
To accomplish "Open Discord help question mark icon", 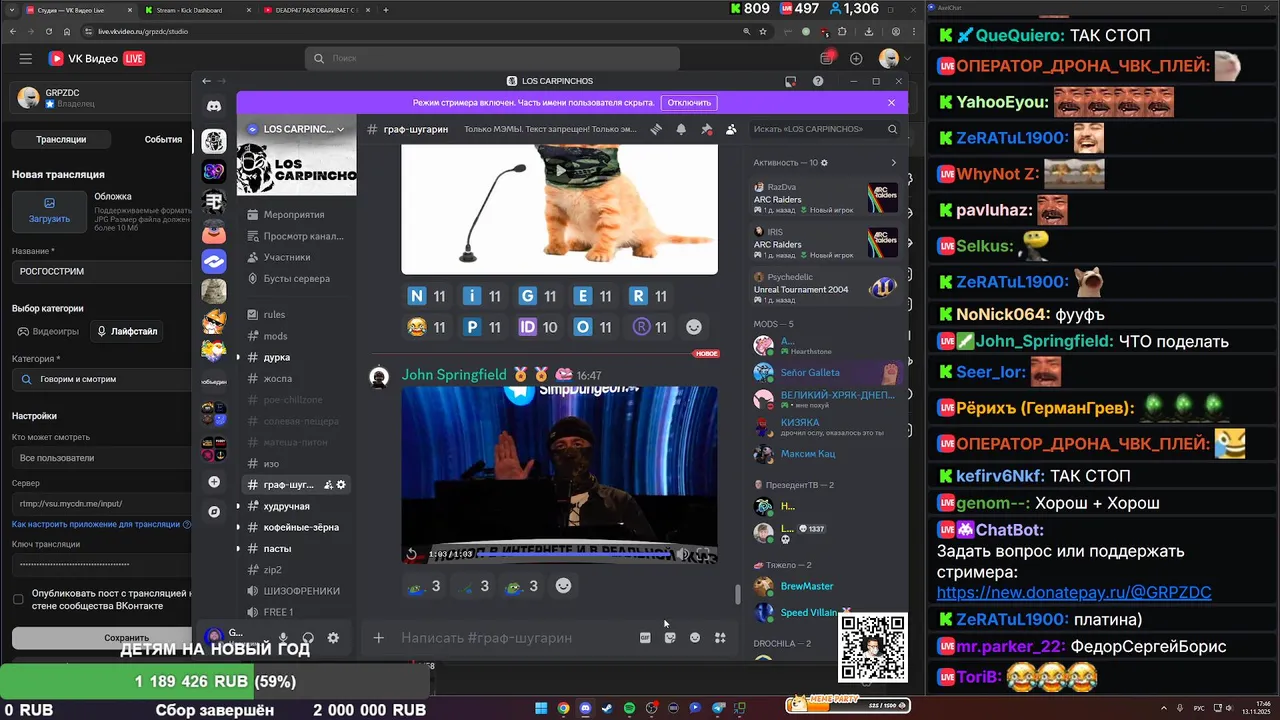I will (818, 81).
